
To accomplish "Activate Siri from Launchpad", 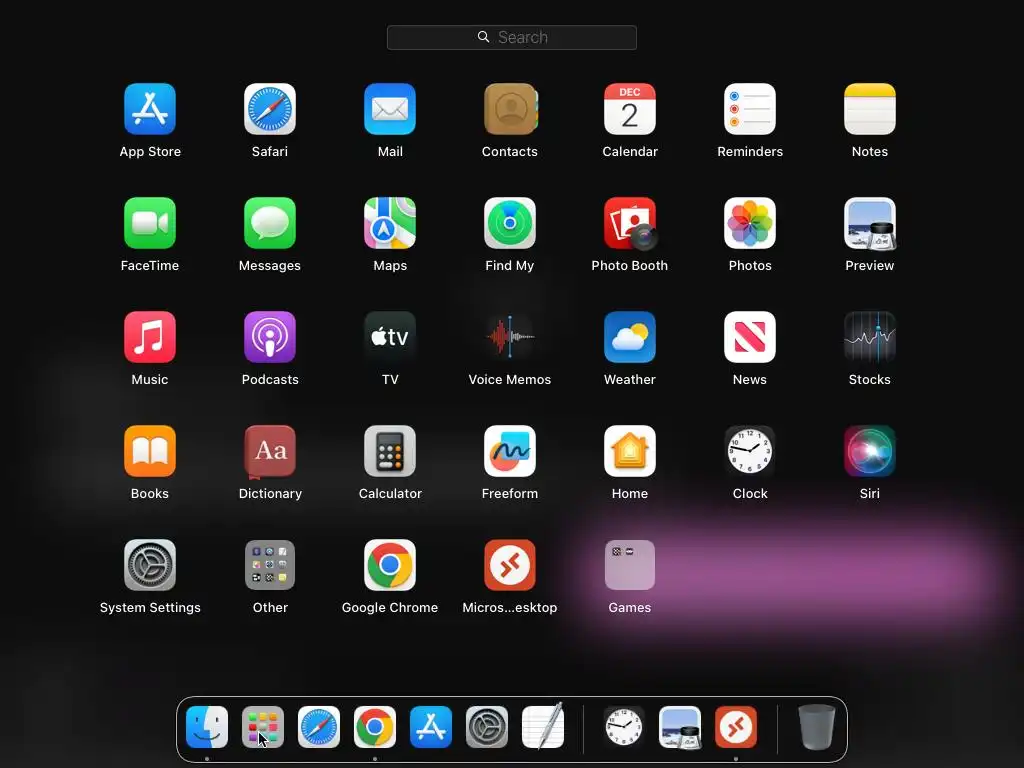I will pyautogui.click(x=870, y=451).
